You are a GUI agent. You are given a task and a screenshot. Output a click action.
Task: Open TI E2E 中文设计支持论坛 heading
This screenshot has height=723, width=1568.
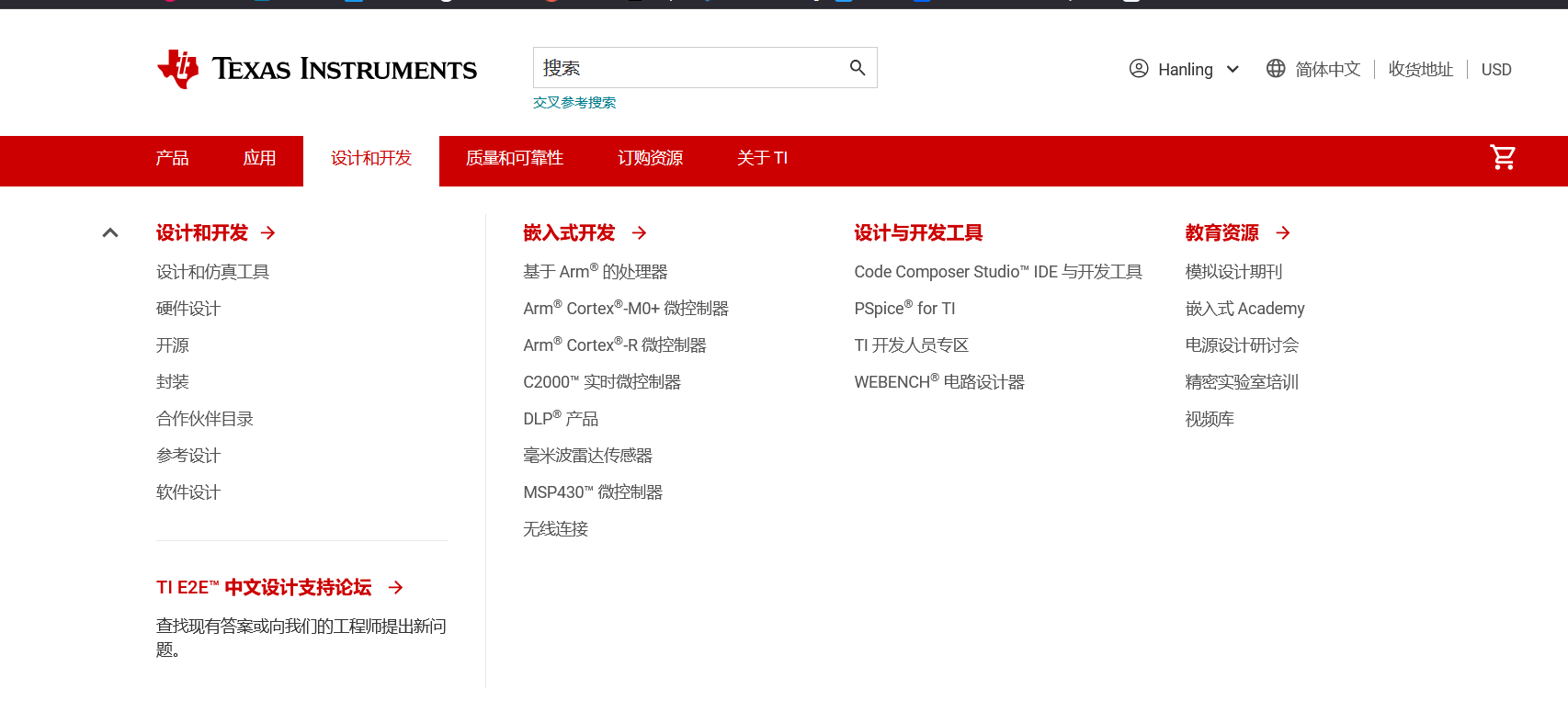coord(264,588)
